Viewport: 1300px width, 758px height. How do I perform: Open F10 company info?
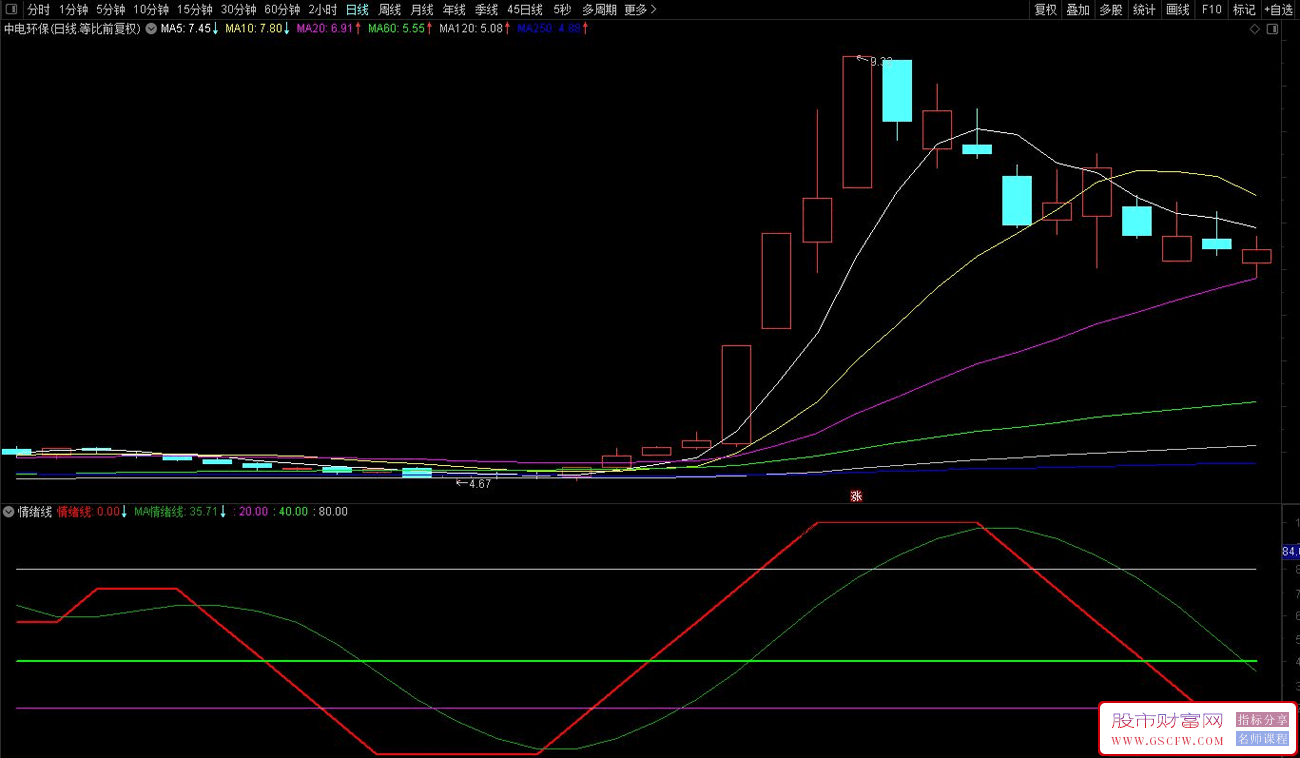point(1211,9)
